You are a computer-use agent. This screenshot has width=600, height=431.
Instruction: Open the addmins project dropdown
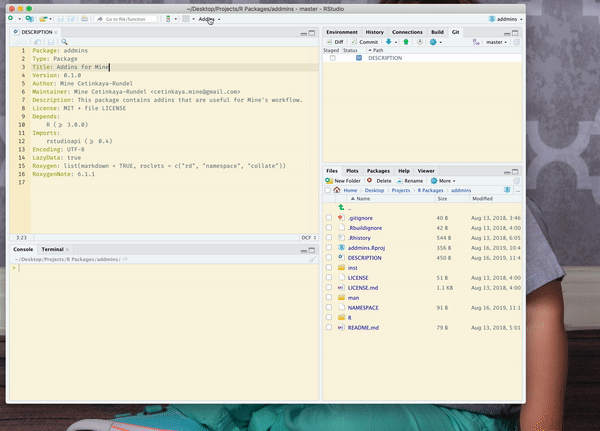[x=505, y=19]
